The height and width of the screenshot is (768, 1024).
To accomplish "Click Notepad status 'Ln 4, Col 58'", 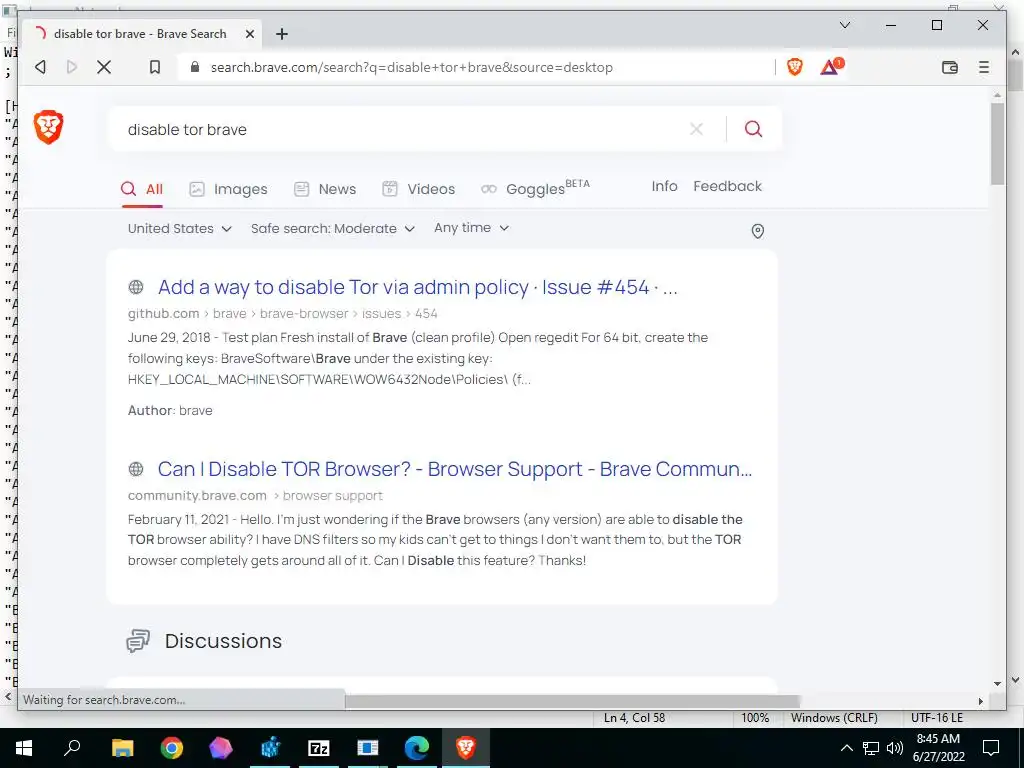I will coord(634,718).
